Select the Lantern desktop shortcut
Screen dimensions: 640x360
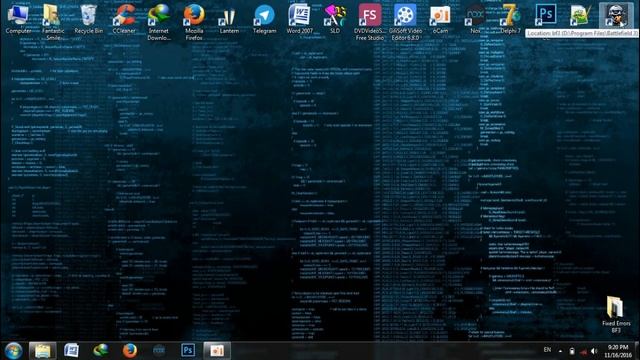[x=229, y=19]
